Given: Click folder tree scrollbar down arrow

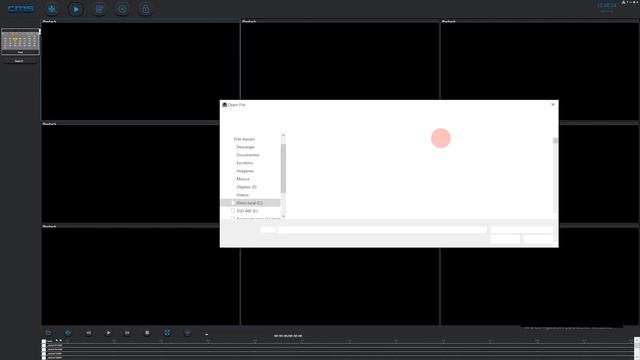Looking at the screenshot, I should tap(283, 216).
